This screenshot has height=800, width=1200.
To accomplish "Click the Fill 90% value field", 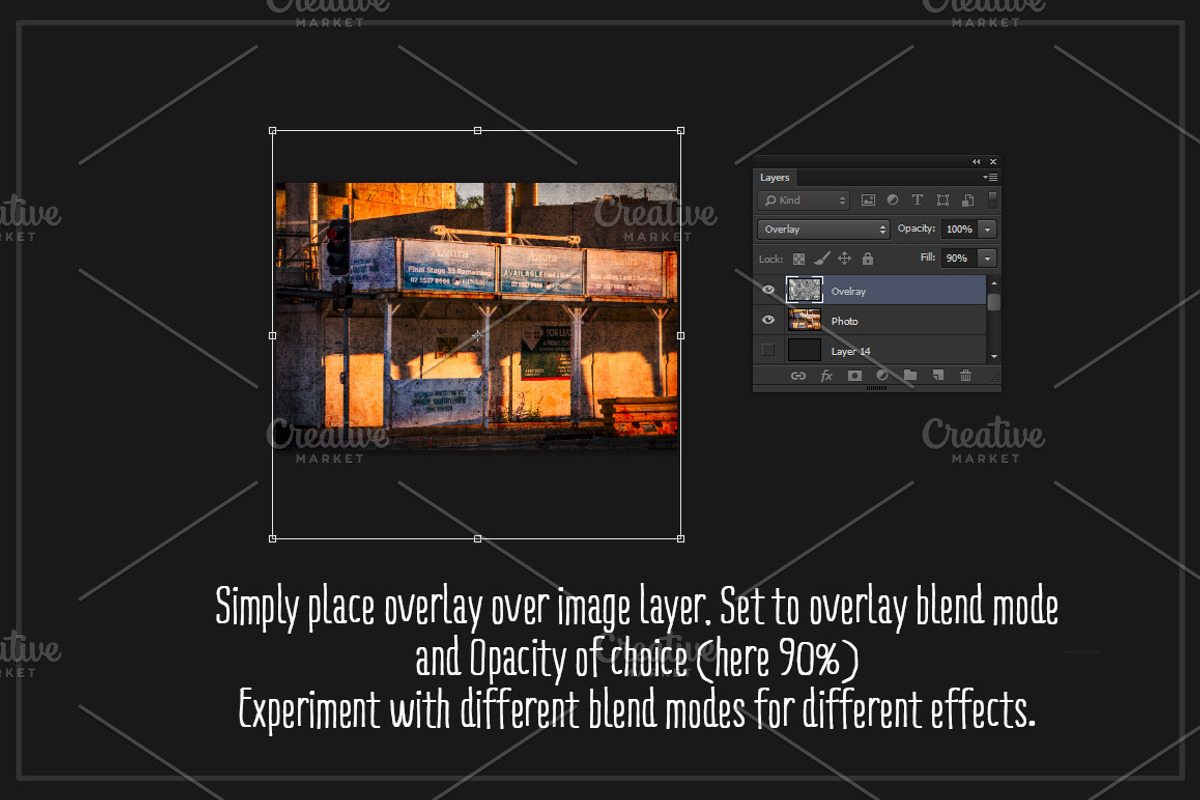I will click(960, 258).
